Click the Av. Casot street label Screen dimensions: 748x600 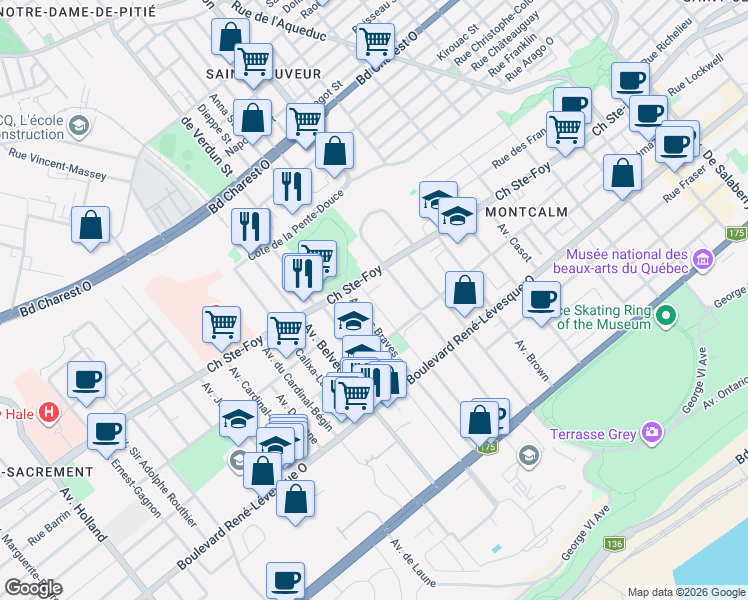tap(514, 243)
